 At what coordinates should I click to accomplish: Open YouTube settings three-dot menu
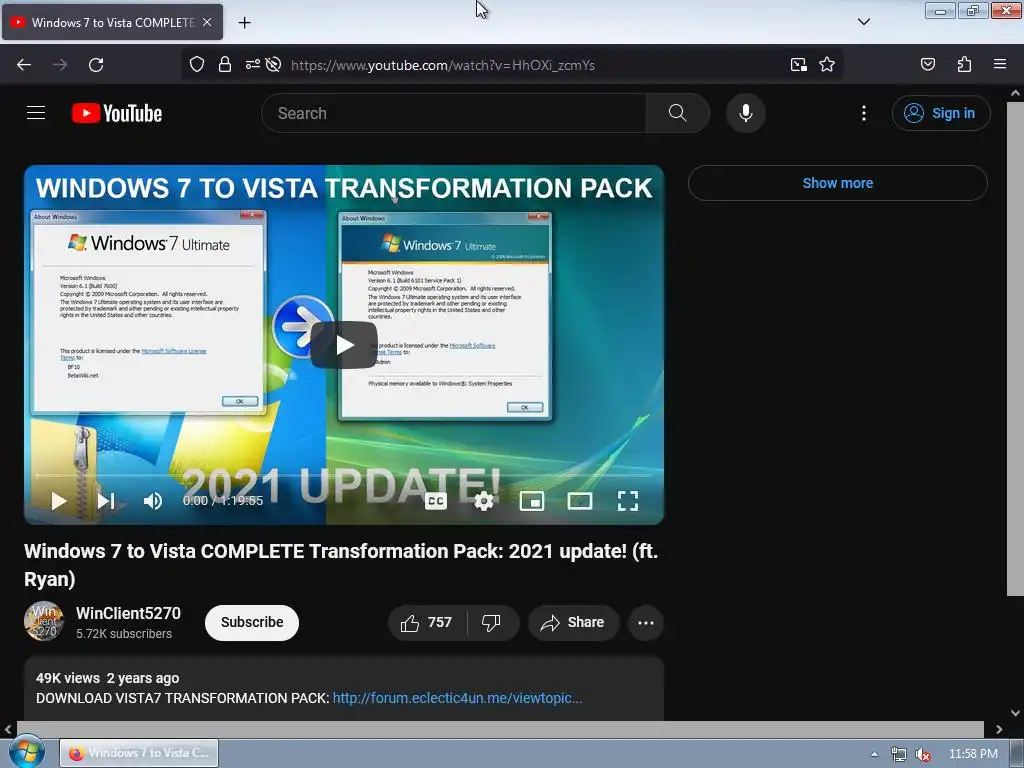tap(863, 113)
